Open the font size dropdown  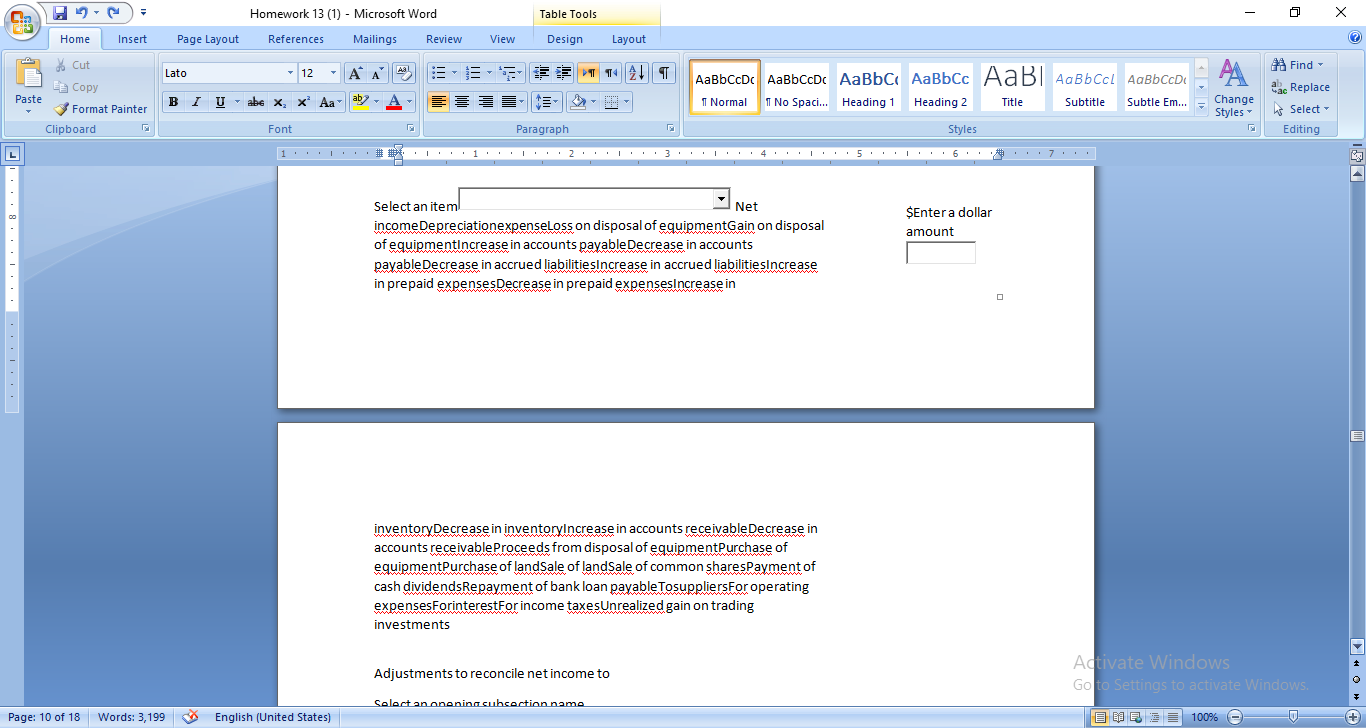(x=332, y=72)
